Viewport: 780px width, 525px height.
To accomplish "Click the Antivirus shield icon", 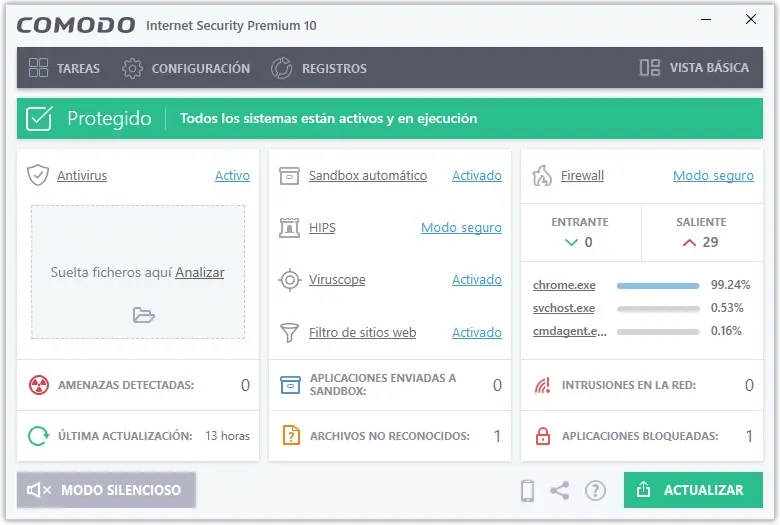I will (x=38, y=175).
